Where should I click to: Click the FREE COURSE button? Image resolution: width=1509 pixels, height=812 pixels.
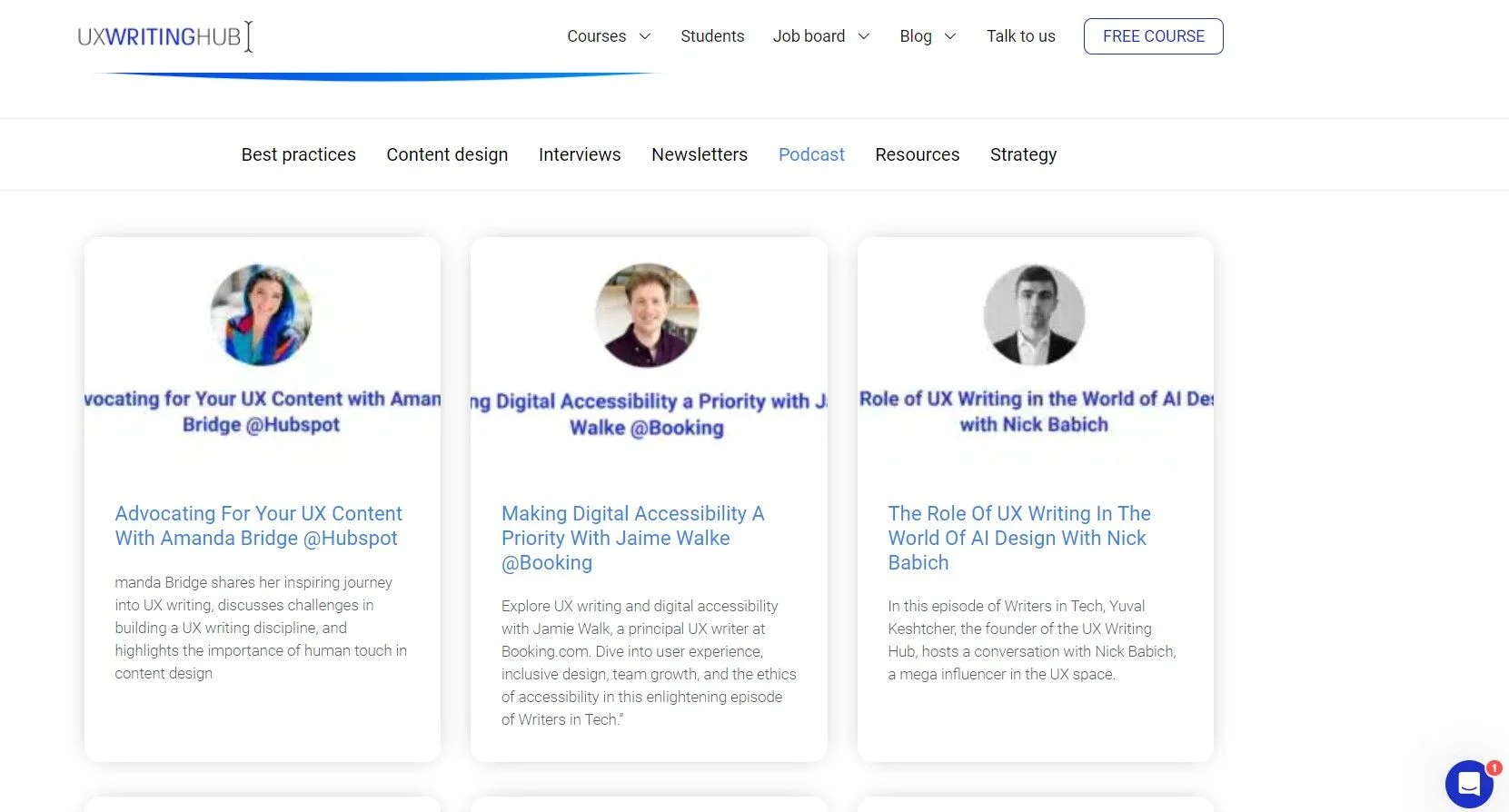click(x=1153, y=36)
